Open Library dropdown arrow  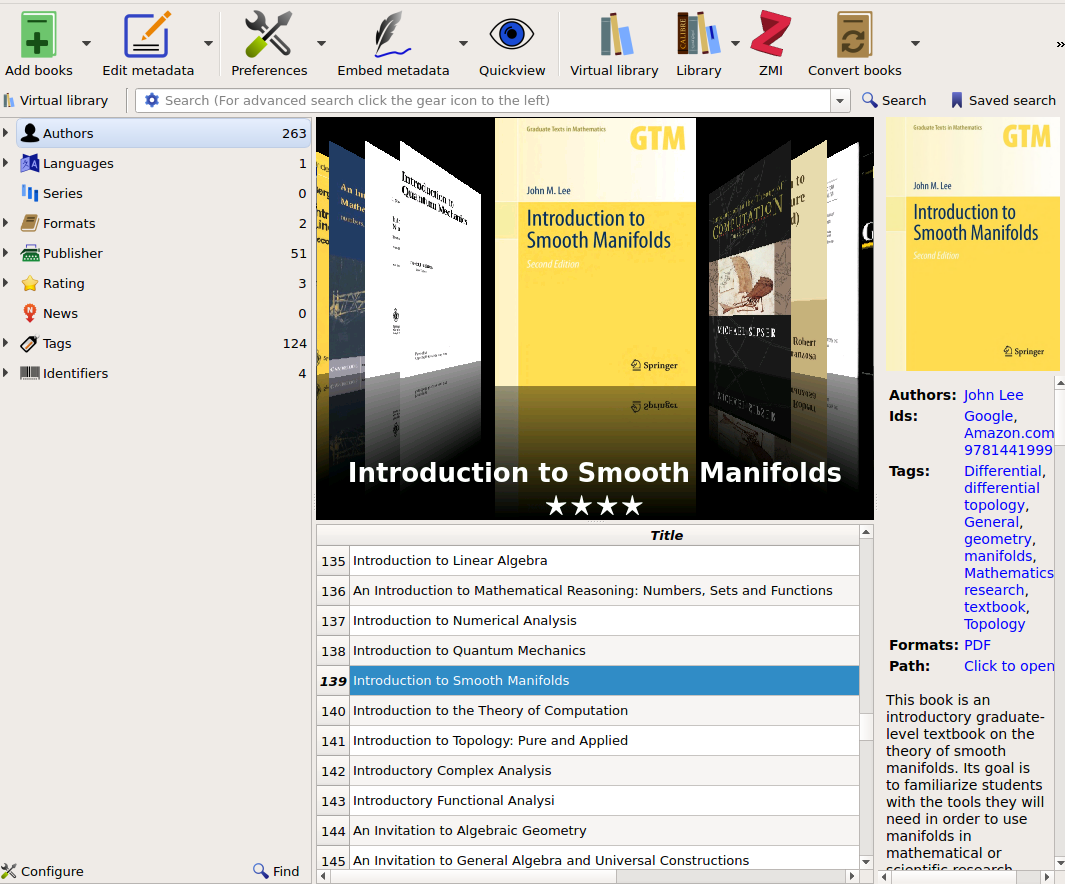(735, 43)
